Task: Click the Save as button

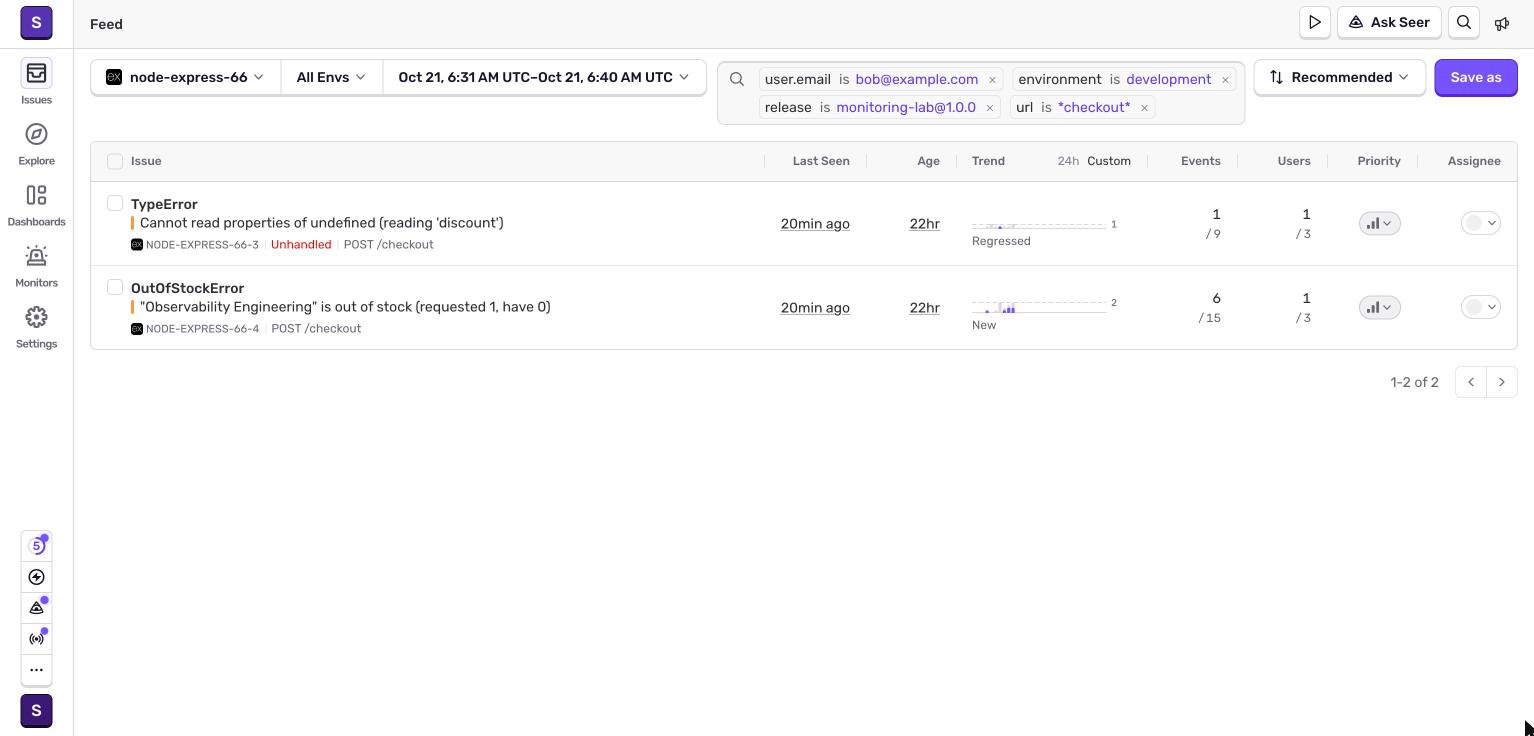Action: tap(1475, 77)
